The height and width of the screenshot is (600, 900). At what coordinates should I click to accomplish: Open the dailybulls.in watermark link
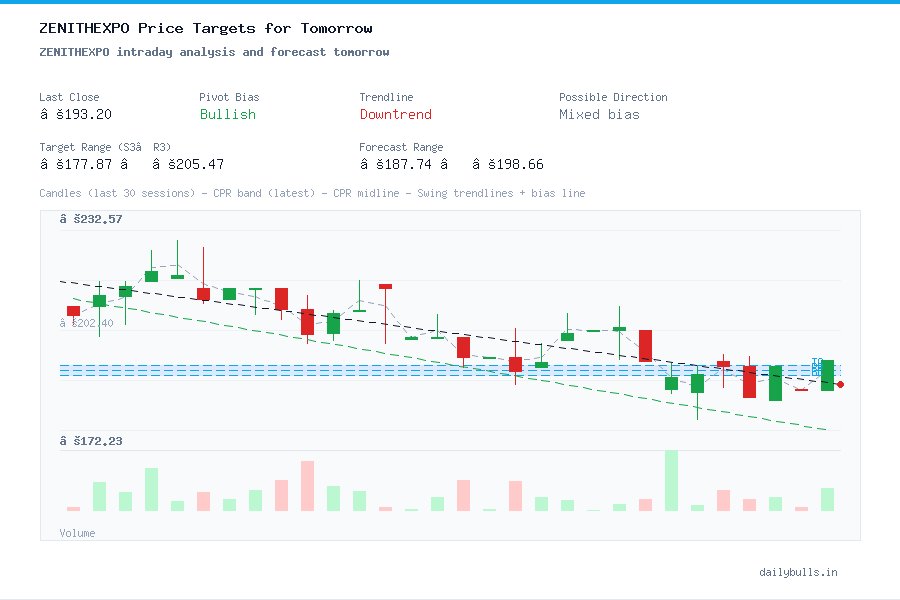(x=799, y=572)
